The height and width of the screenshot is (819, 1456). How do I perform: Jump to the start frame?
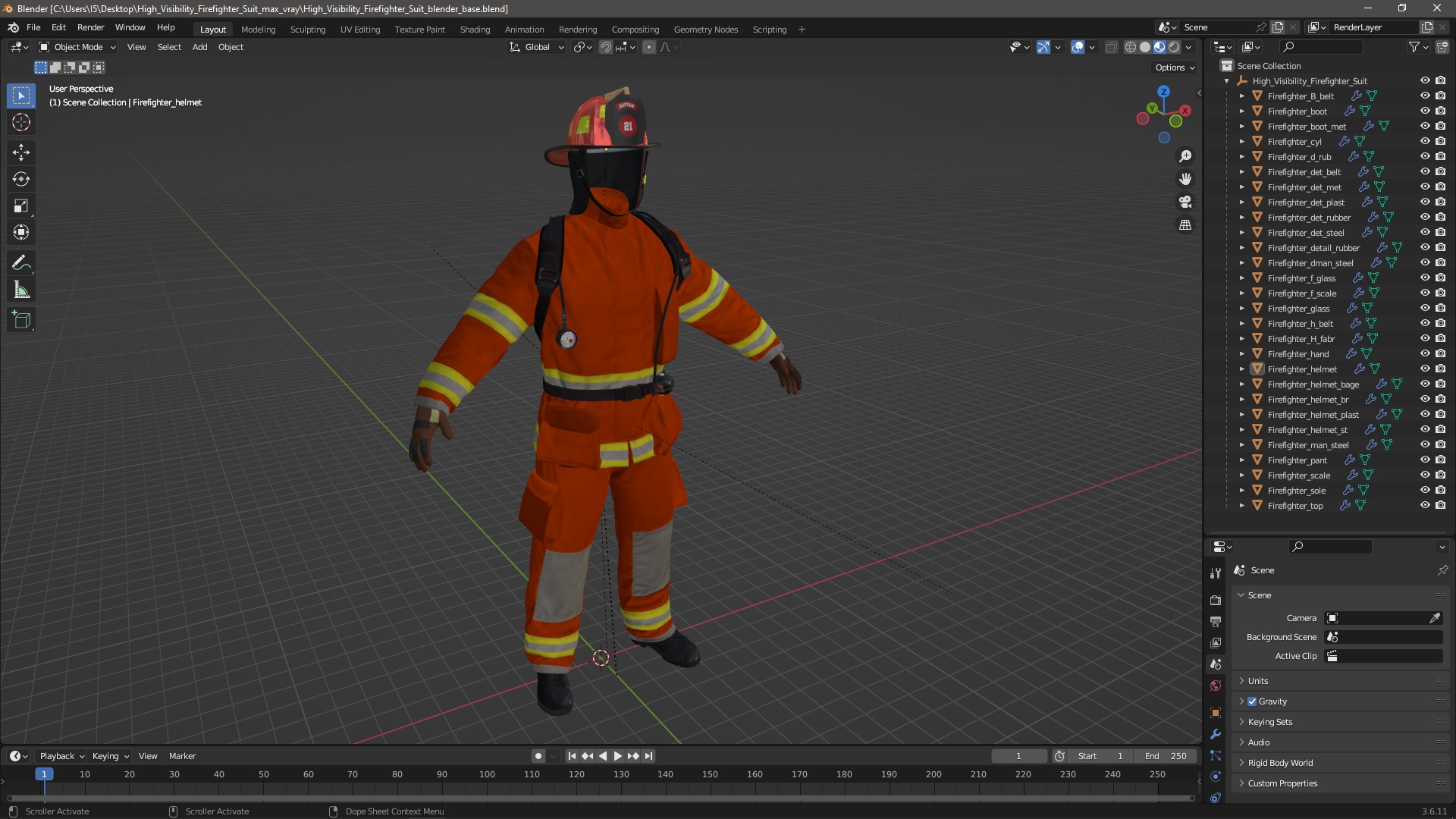click(572, 756)
